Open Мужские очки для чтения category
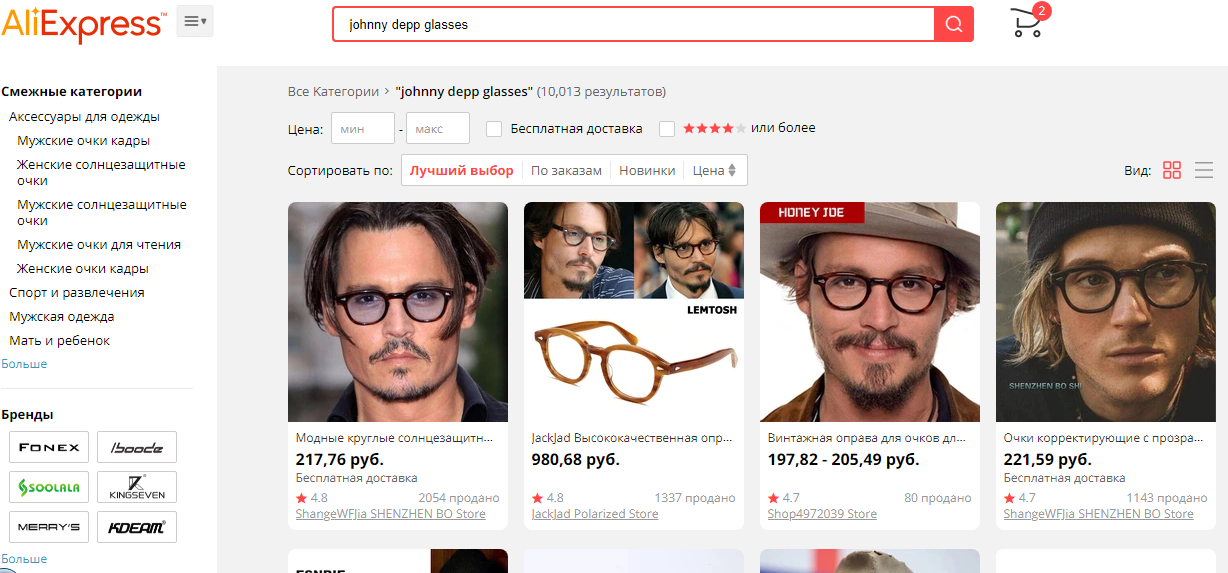The height and width of the screenshot is (573, 1228). click(99, 245)
